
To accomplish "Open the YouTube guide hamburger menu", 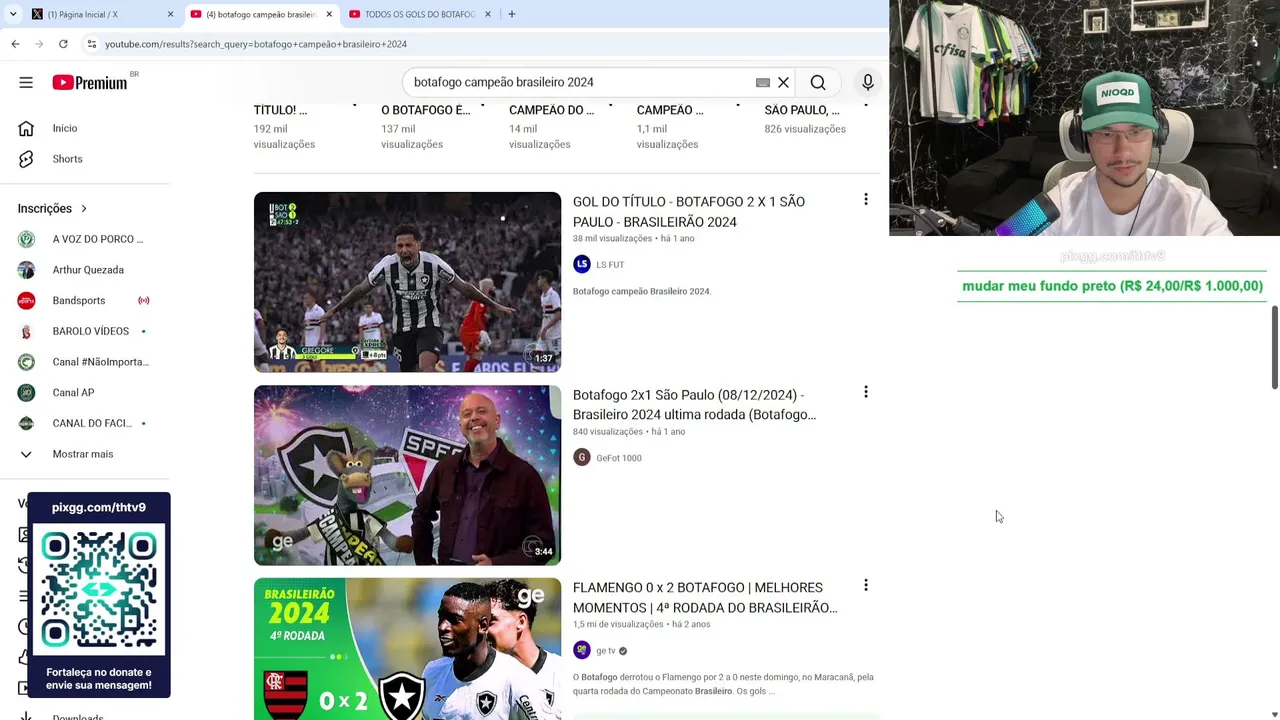I will (26, 82).
